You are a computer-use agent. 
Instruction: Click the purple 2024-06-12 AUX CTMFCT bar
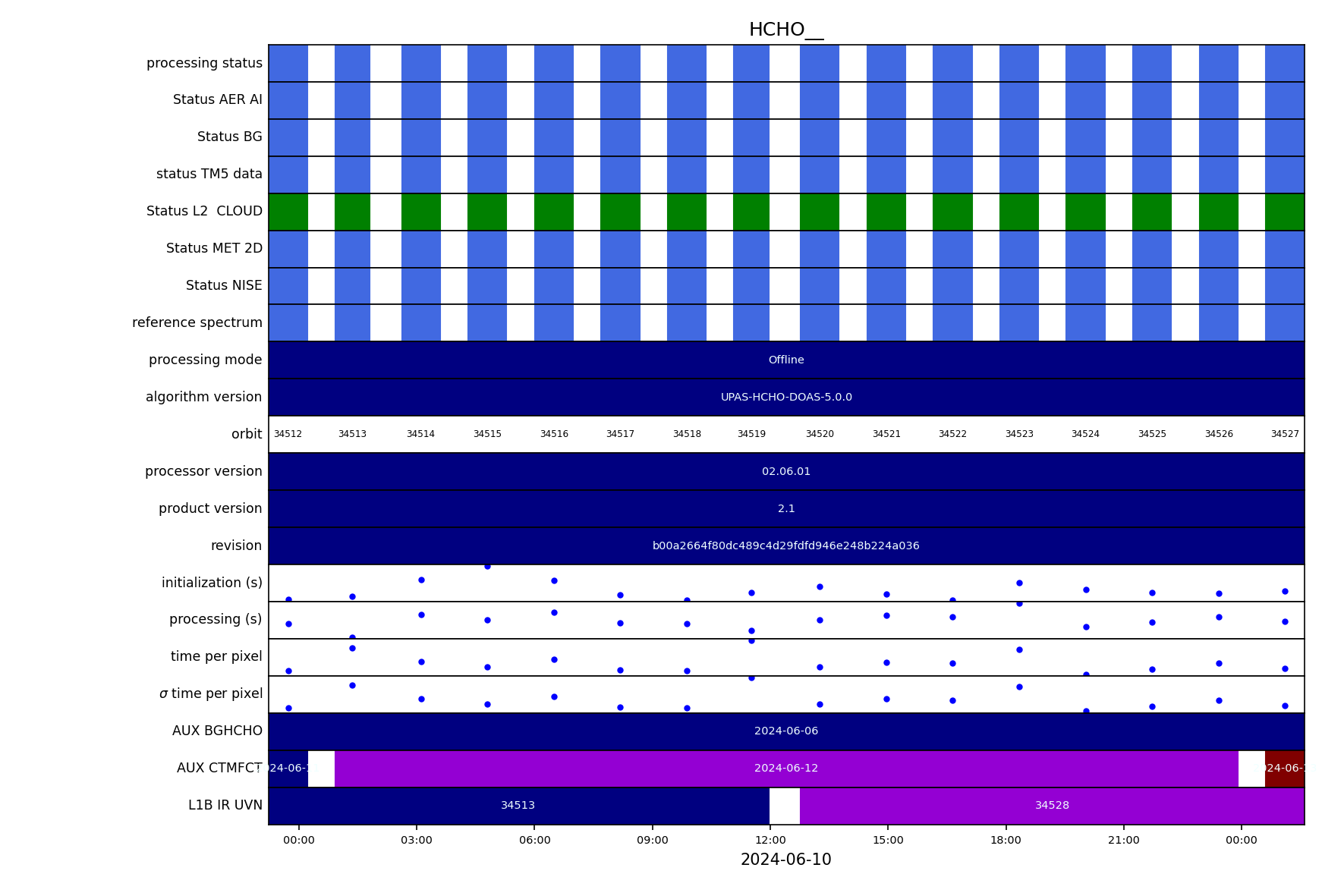click(x=786, y=769)
